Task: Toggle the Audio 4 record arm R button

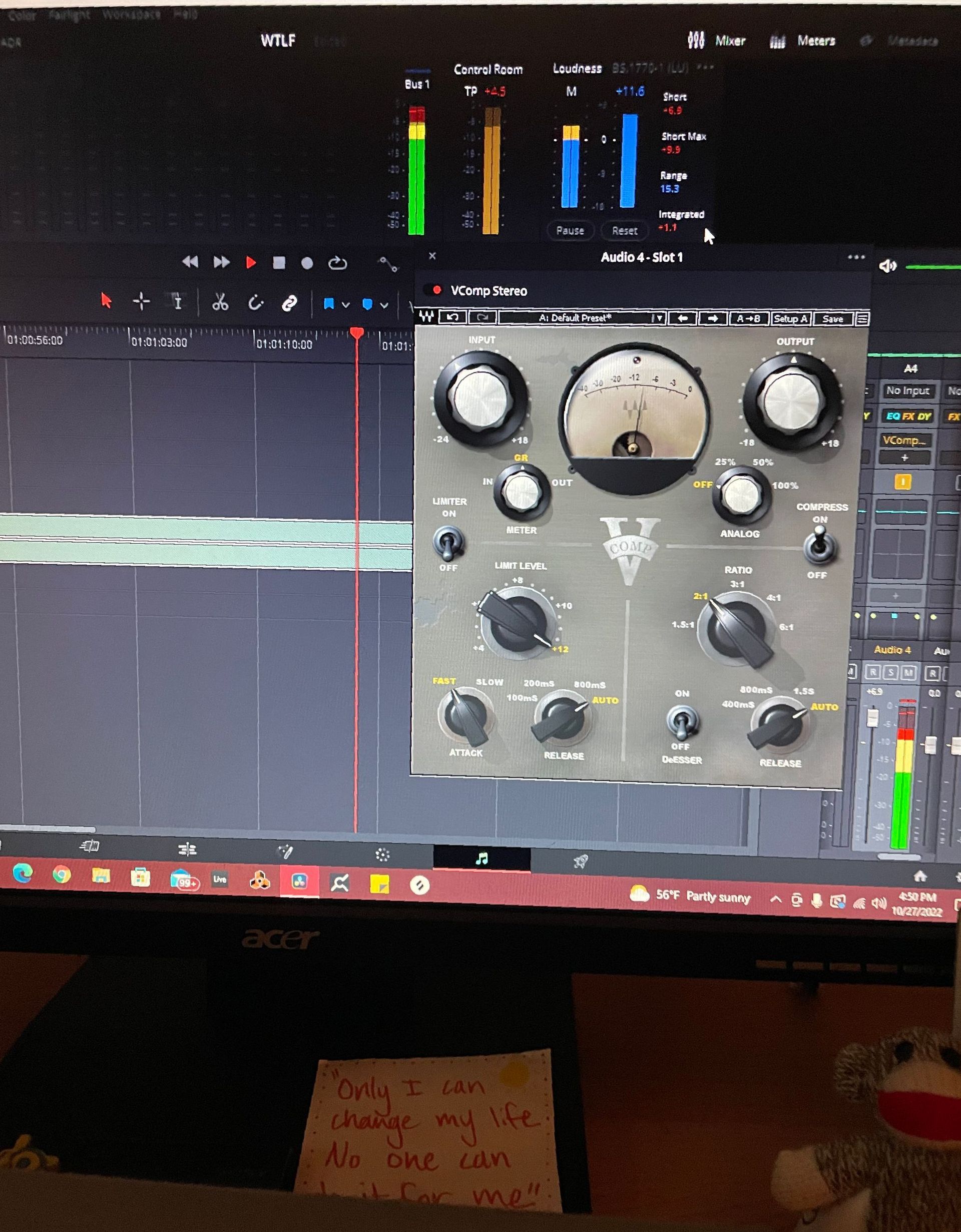Action: (x=872, y=672)
